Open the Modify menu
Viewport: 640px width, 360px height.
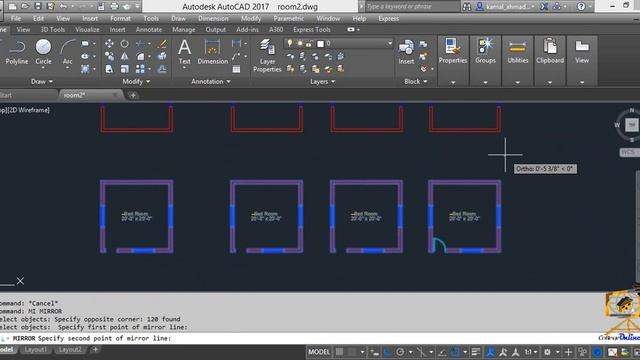(x=251, y=18)
